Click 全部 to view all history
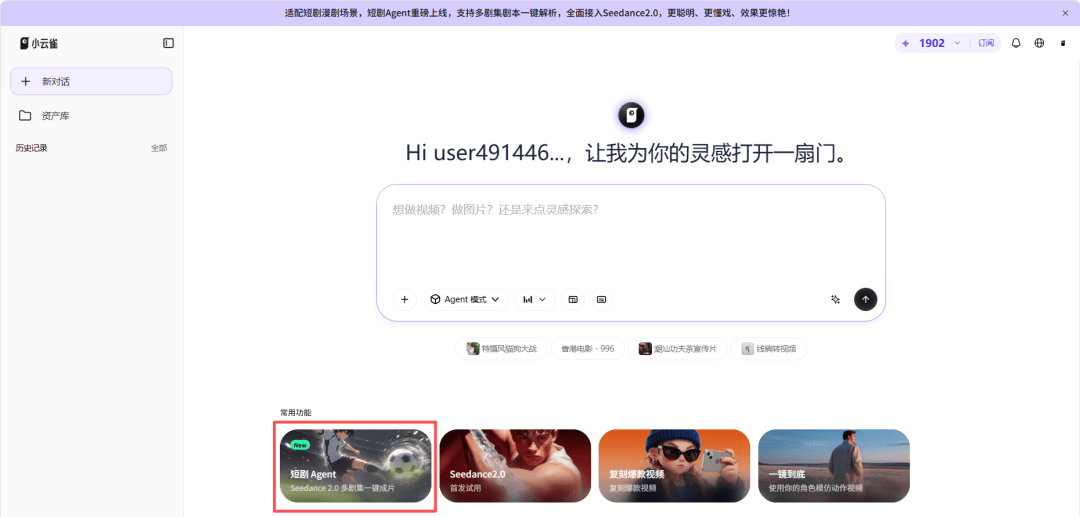The image size is (1080, 517). [x=159, y=148]
